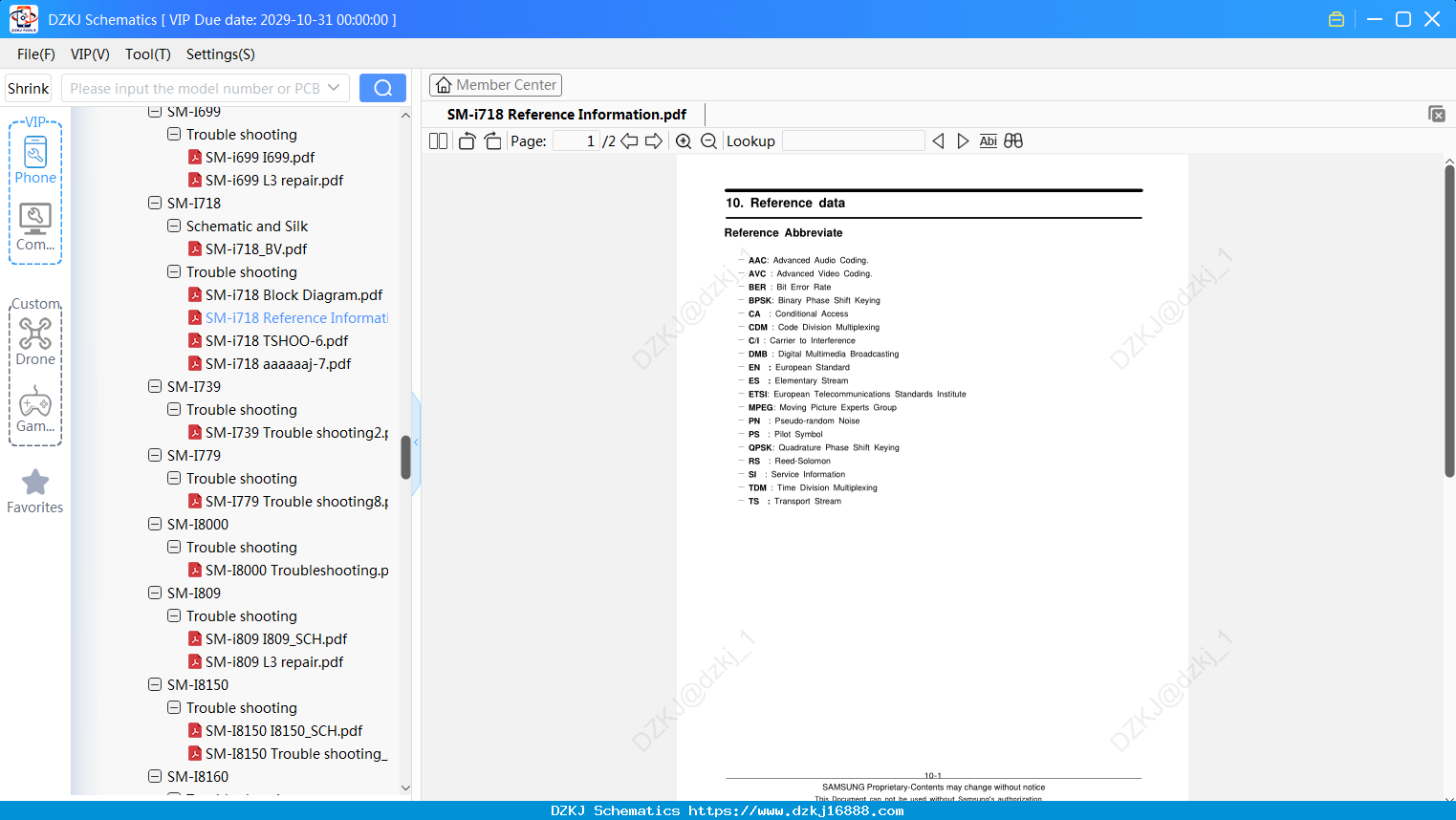1456x820 pixels.
Task: Select SM-i718 Reference Information.pdf tab
Action: [x=567, y=115]
